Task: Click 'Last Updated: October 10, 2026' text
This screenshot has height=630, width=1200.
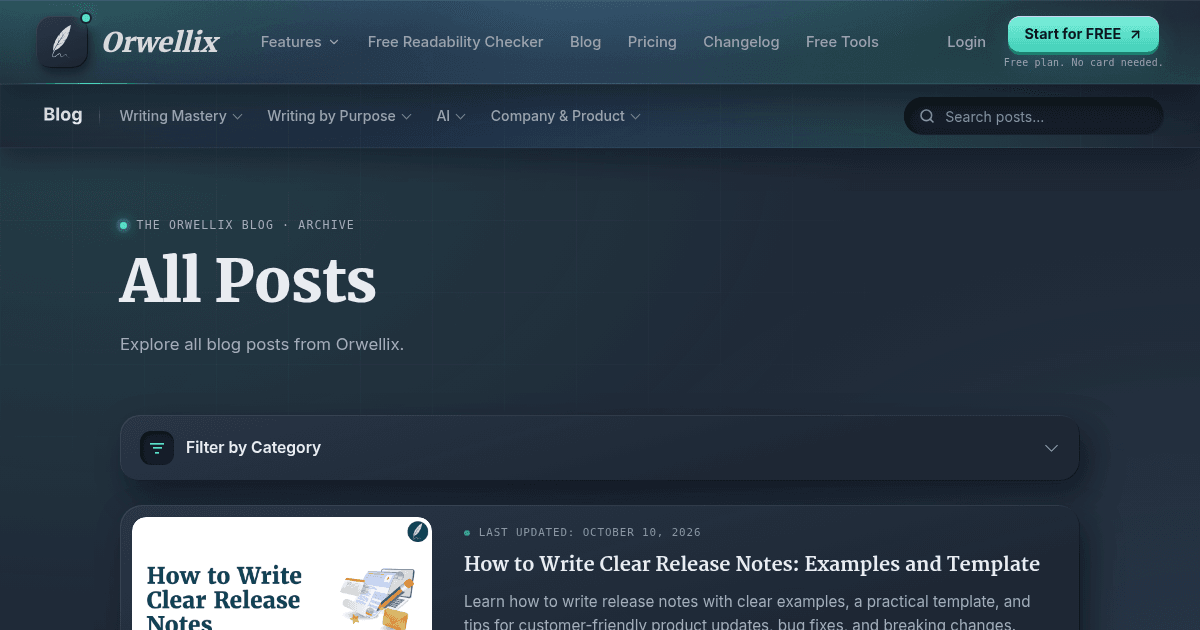Action: [590, 532]
